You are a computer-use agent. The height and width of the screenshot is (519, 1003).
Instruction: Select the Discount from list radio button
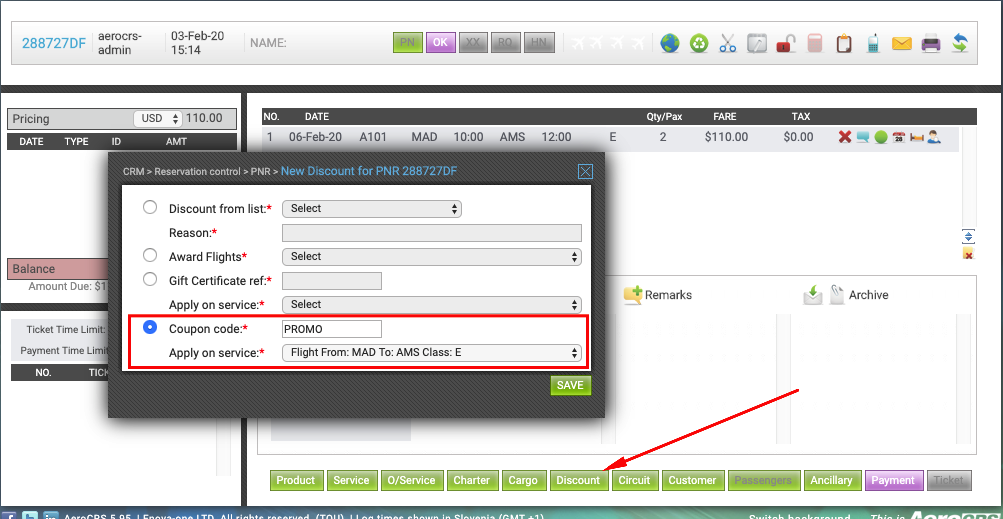(x=150, y=207)
